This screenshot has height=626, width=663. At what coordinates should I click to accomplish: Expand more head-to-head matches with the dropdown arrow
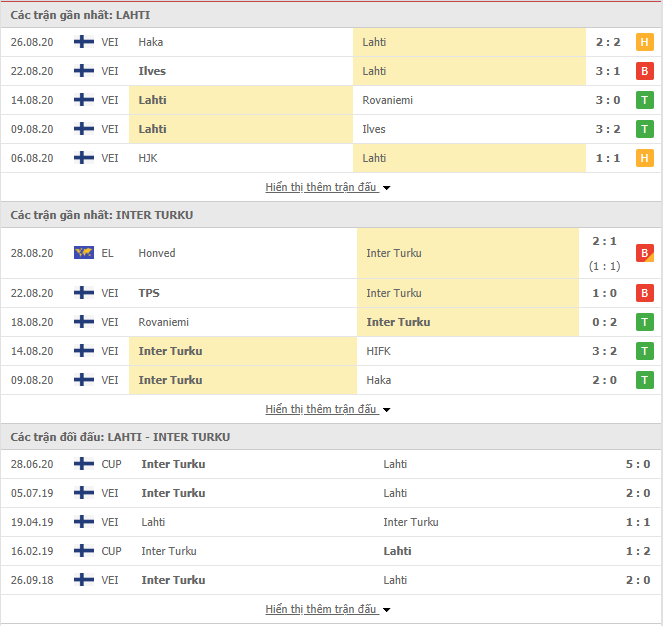(x=386, y=610)
